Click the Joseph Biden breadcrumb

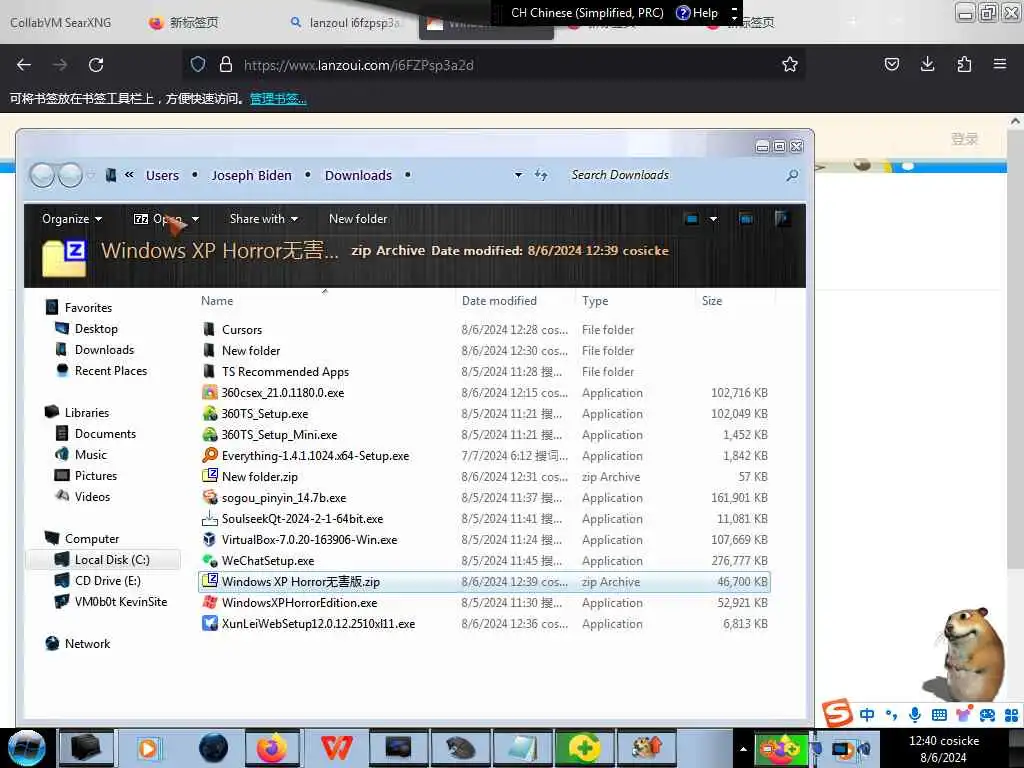[x=251, y=176]
